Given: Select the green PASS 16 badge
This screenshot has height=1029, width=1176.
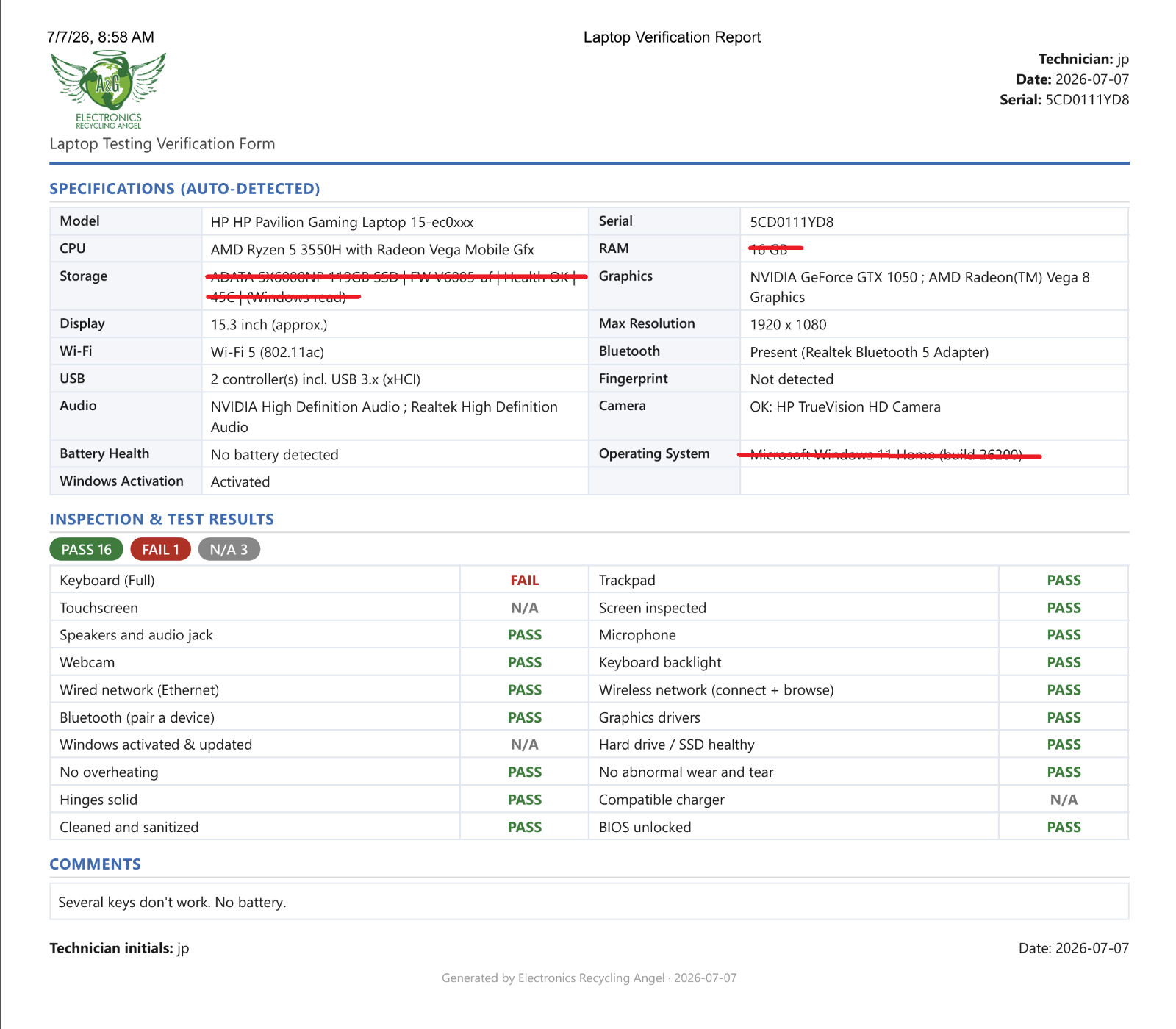Looking at the screenshot, I should pyautogui.click(x=86, y=549).
